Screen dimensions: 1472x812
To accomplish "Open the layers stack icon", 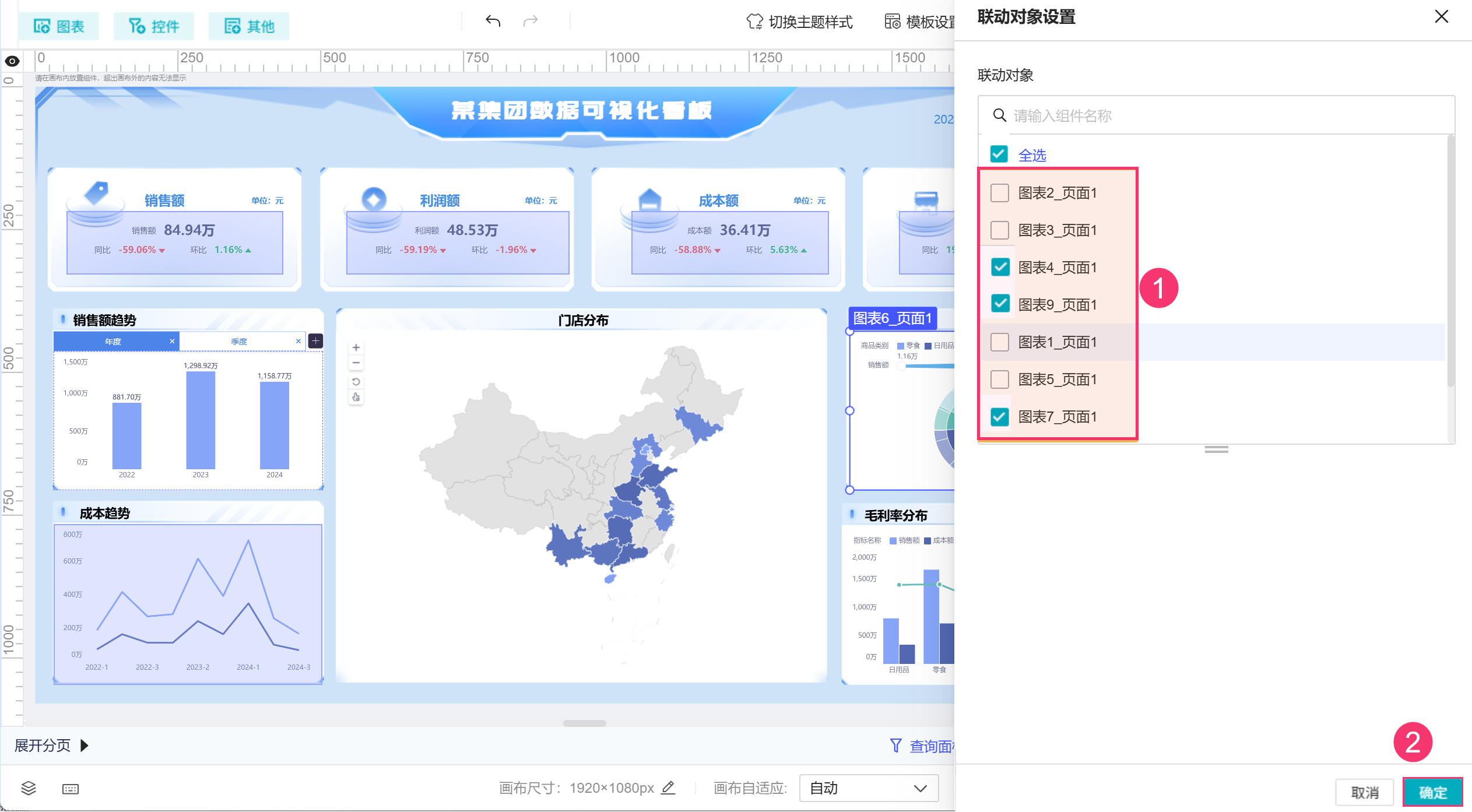I will coord(28,788).
